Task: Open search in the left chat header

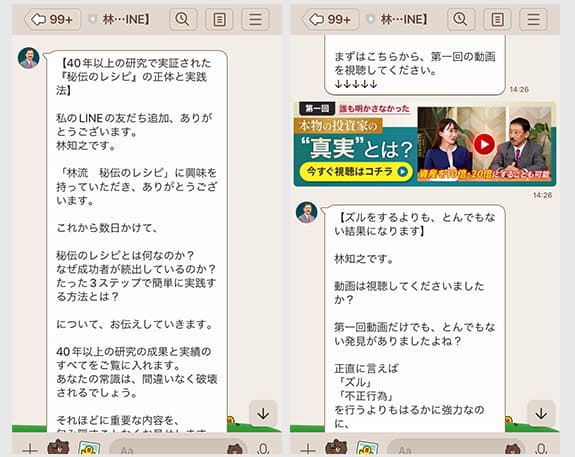Action: [x=183, y=19]
